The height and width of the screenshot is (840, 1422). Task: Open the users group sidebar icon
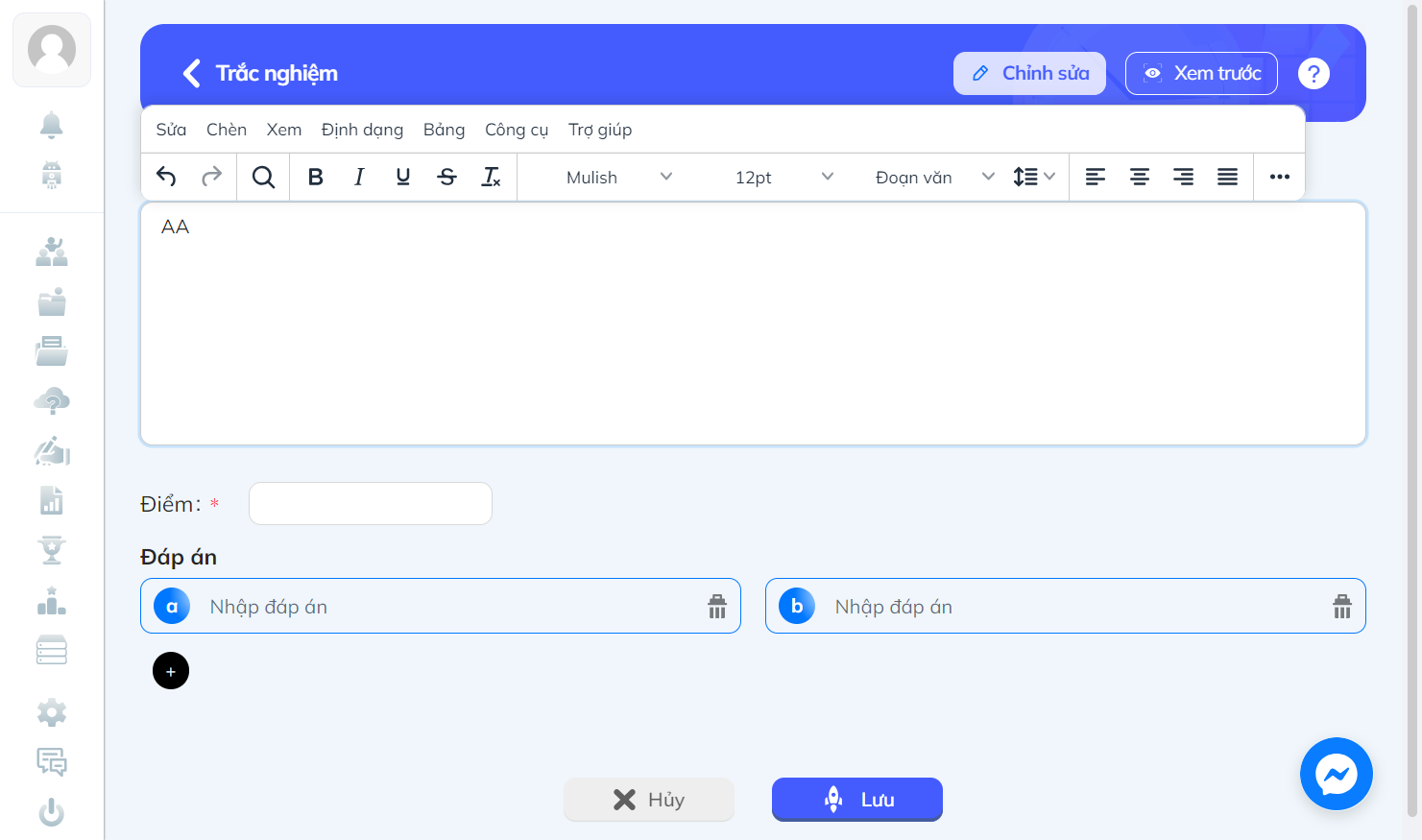(52, 252)
